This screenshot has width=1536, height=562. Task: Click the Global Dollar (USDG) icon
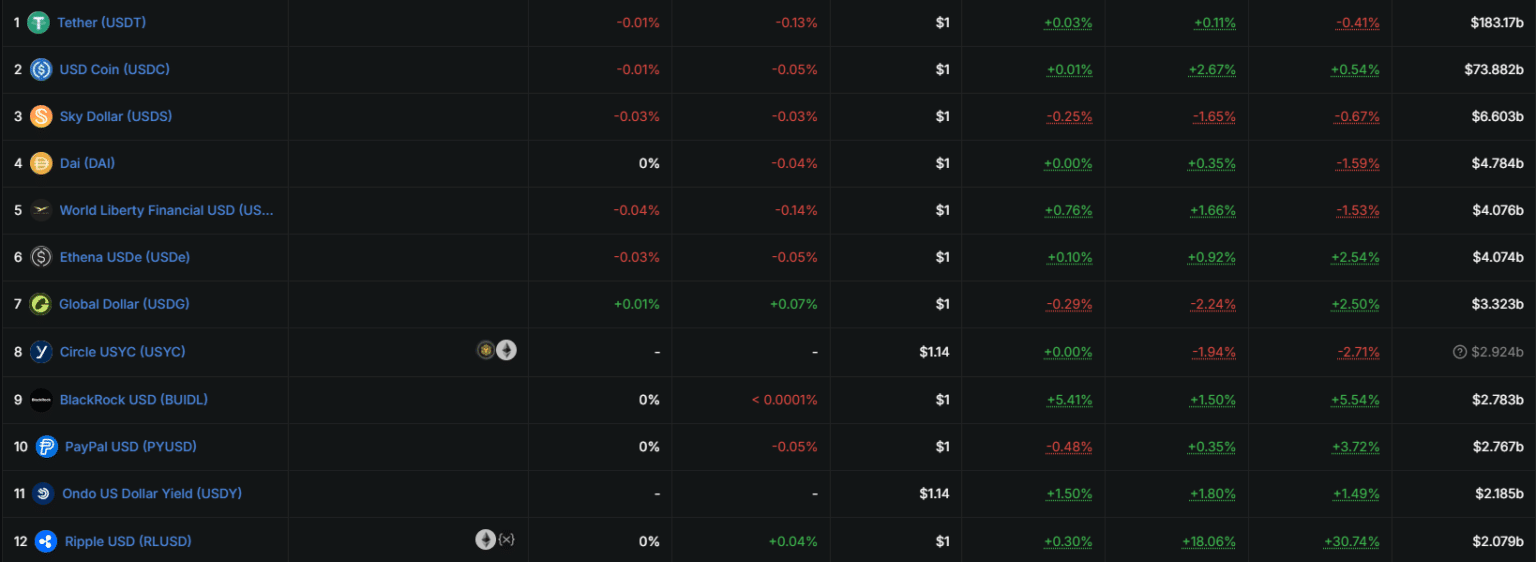(x=41, y=304)
